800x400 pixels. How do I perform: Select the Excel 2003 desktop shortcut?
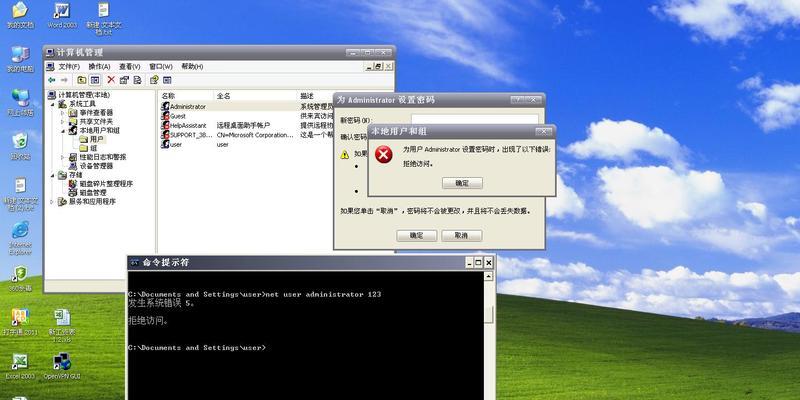coord(20,366)
